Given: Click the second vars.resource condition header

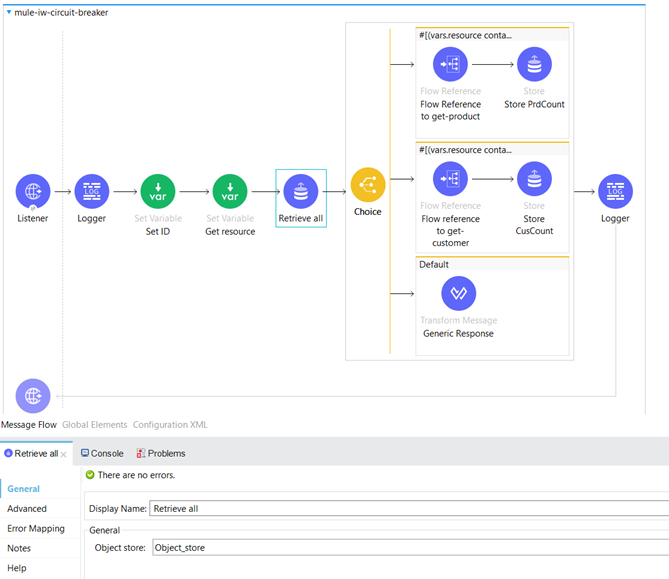Looking at the screenshot, I should (492, 150).
